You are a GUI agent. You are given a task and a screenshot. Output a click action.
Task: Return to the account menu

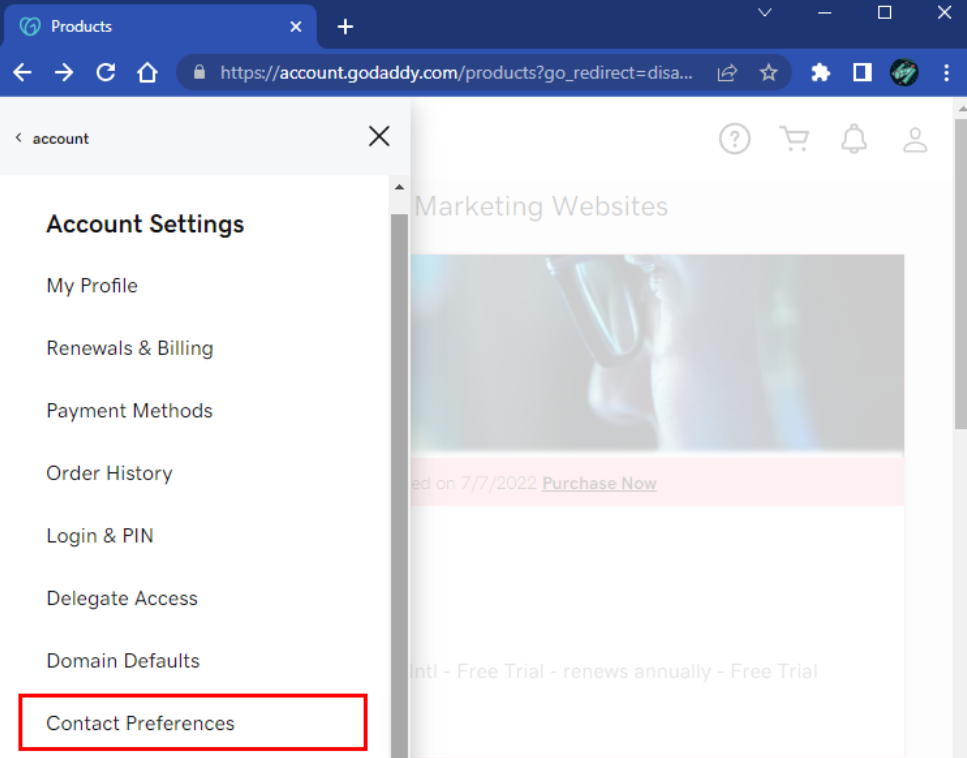click(x=52, y=139)
